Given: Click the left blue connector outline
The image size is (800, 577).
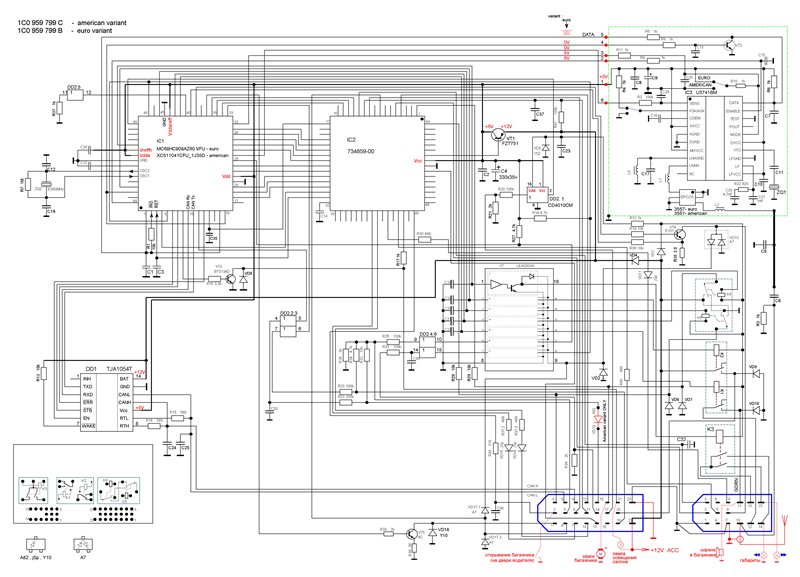Looking at the screenshot, I should tap(591, 512).
